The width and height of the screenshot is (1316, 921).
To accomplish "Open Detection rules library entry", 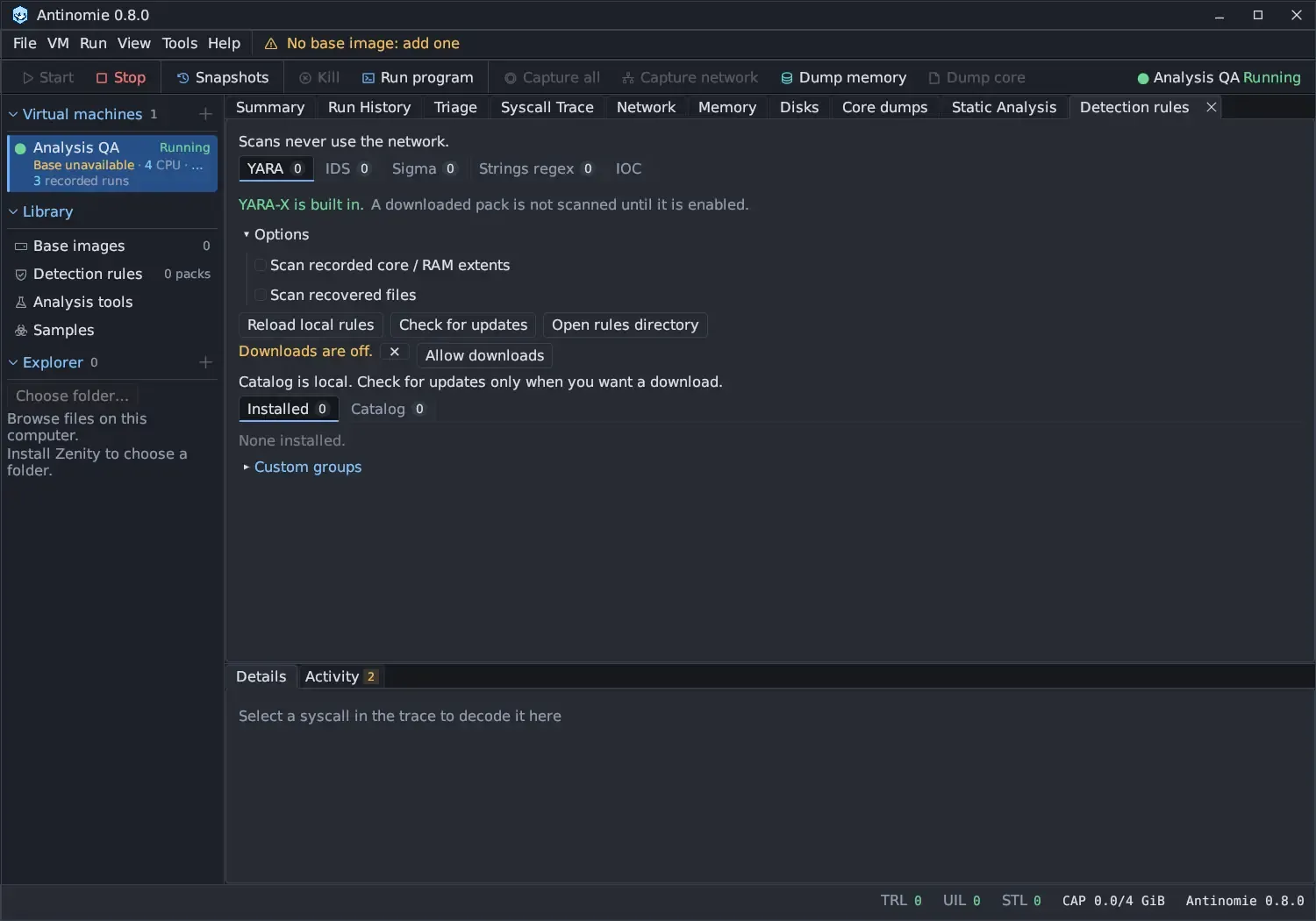I will coord(112,274).
